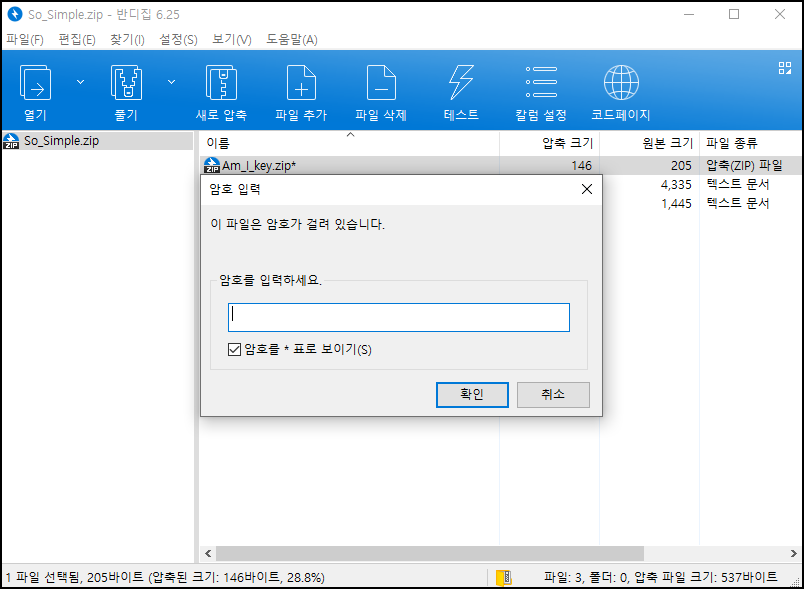Select the Am_I_key.zip* file row

[x=502, y=165]
